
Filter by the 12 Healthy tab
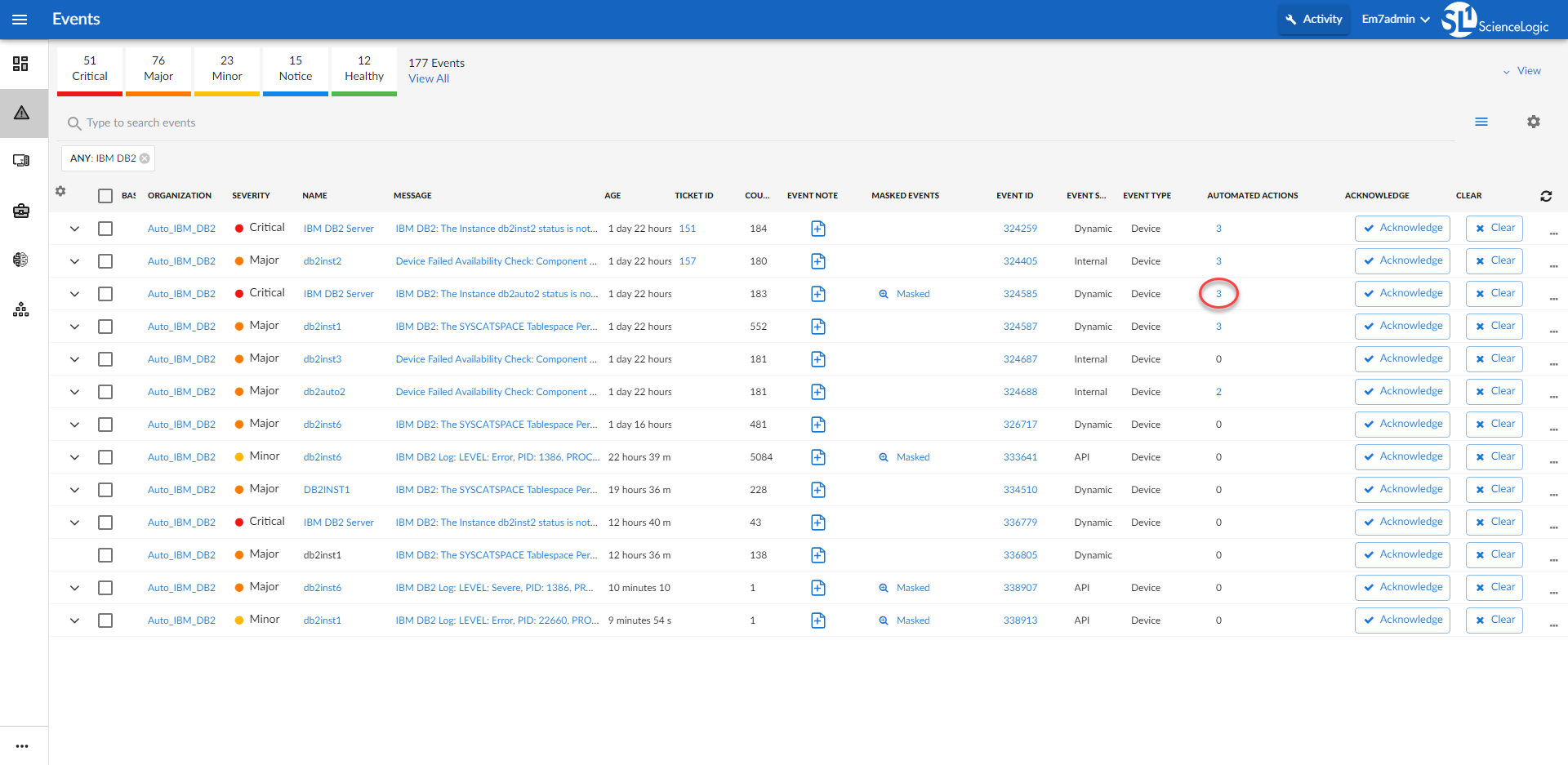tap(364, 70)
